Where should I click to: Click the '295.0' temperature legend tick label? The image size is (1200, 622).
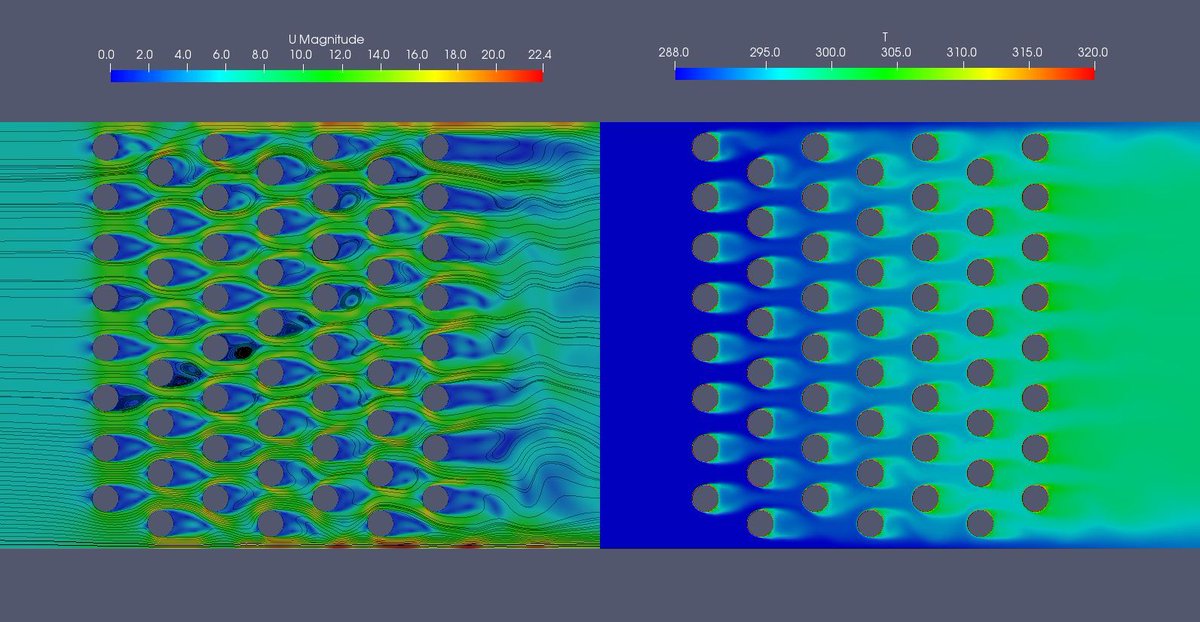point(766,53)
